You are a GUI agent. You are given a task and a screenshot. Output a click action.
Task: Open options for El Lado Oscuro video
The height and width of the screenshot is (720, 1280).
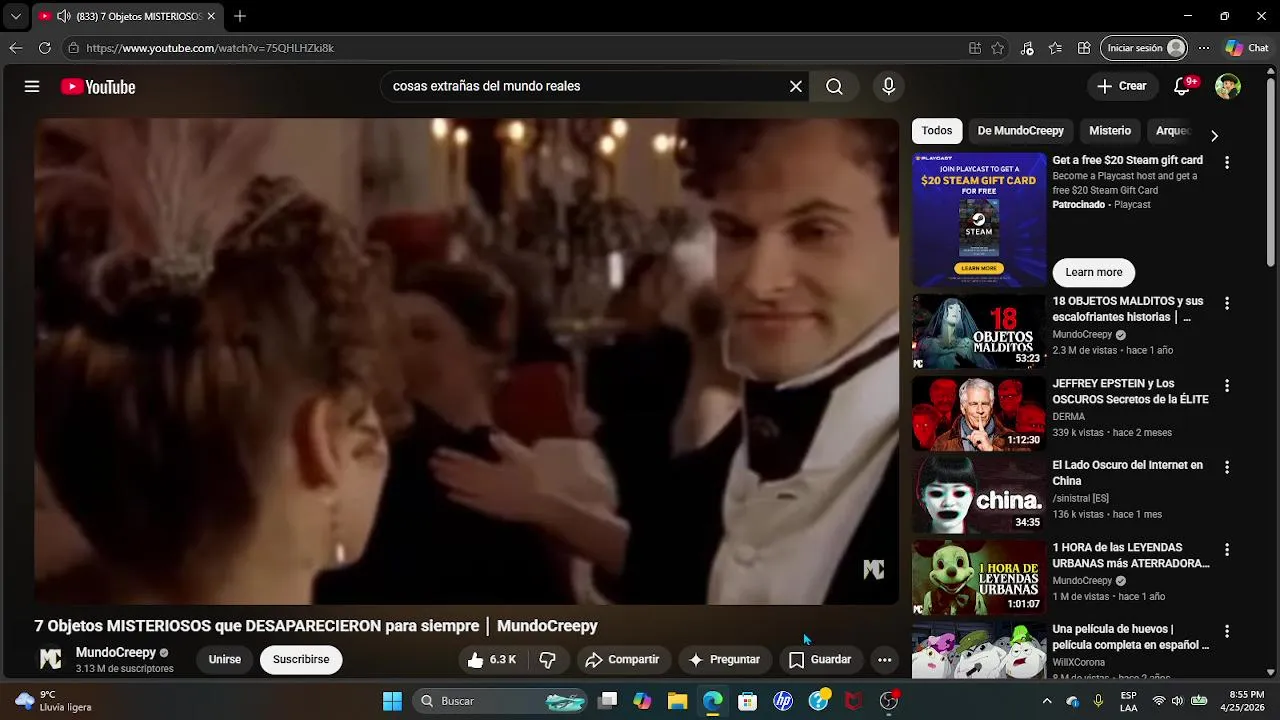[x=1227, y=467]
